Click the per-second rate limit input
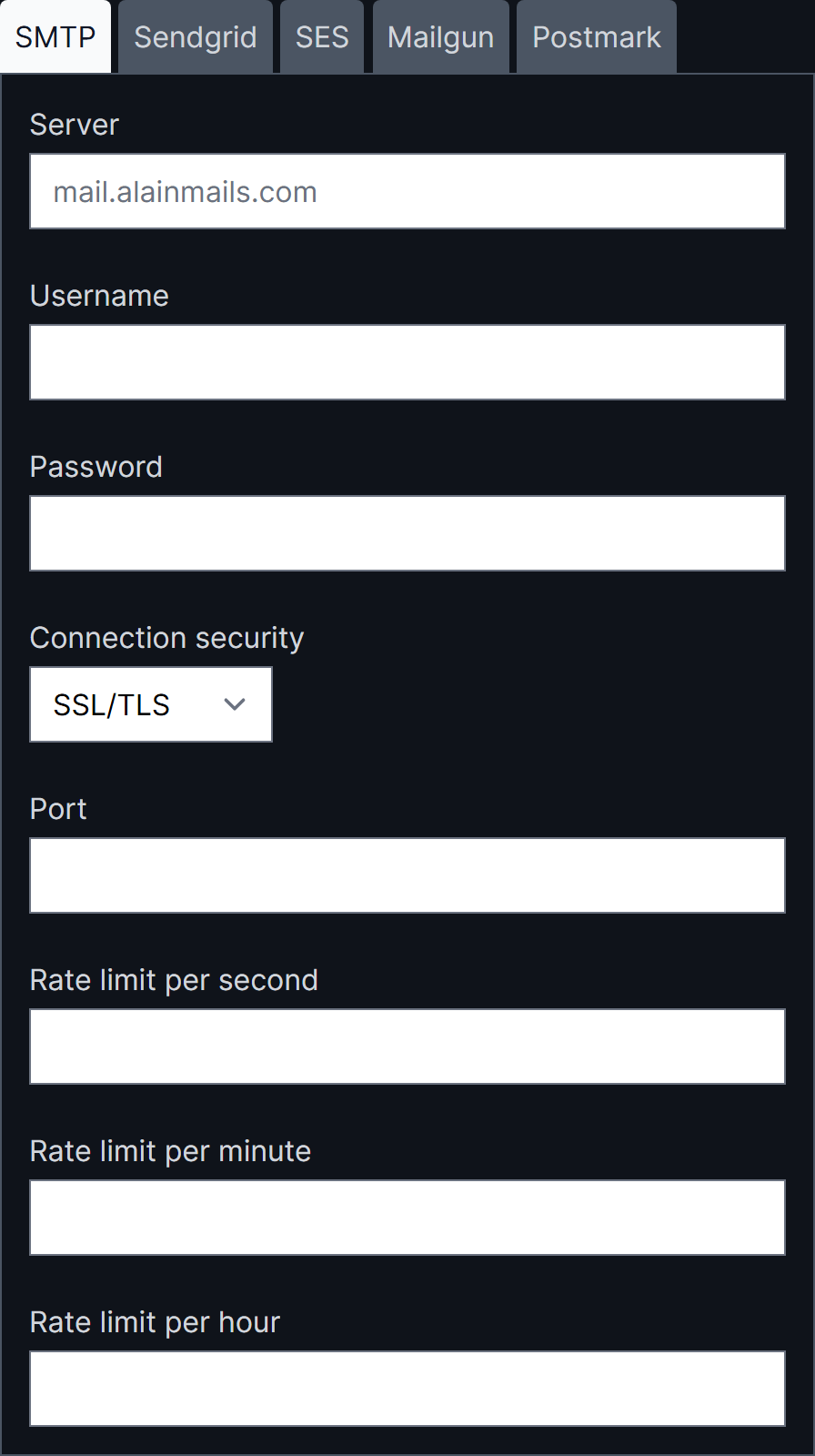The width and height of the screenshot is (815, 1456). [x=407, y=1046]
